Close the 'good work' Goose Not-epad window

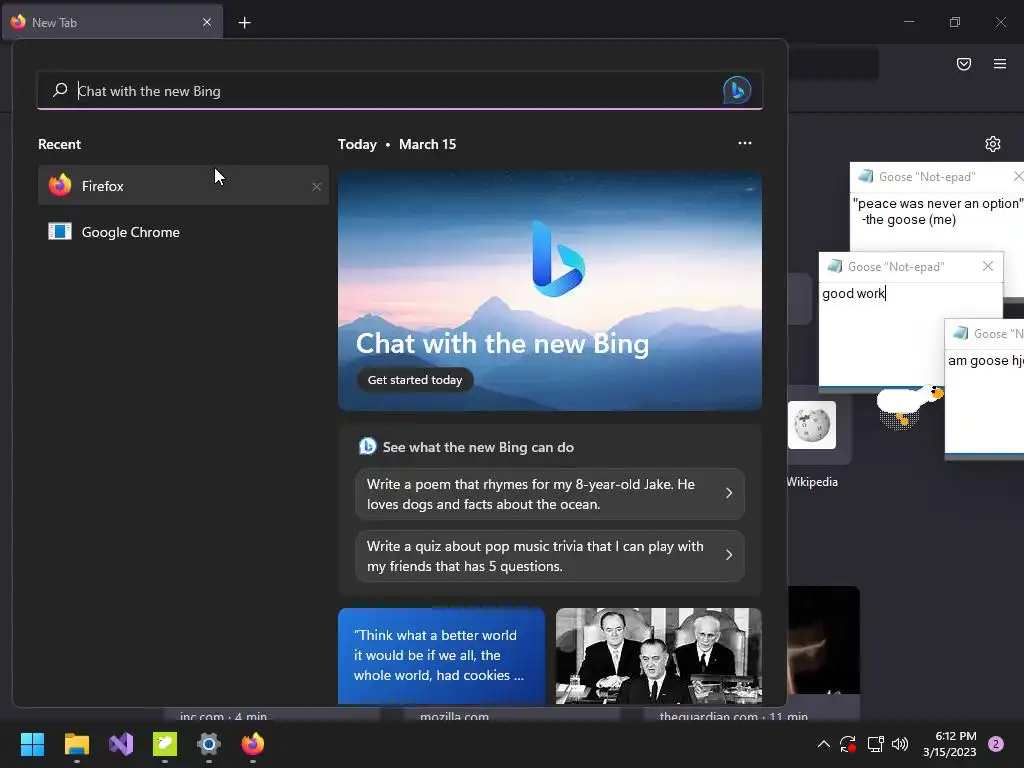pos(988,266)
